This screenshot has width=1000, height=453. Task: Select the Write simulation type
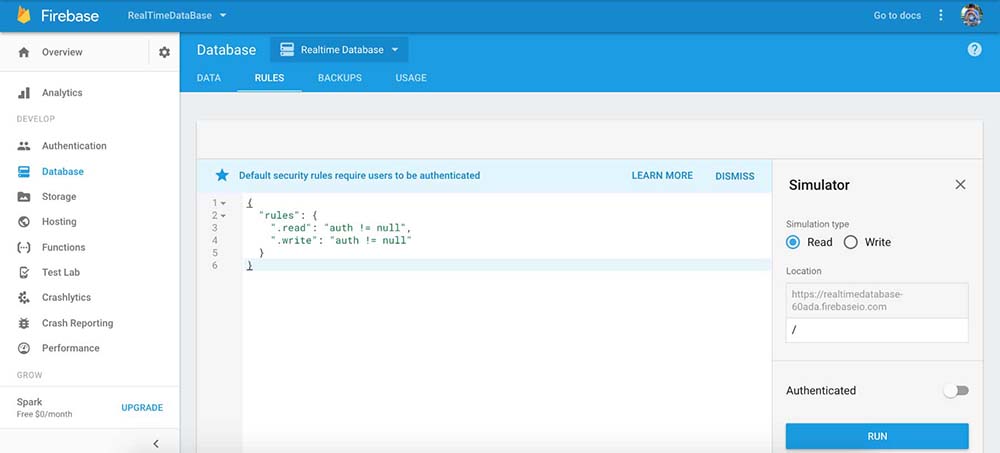pyautogui.click(x=851, y=242)
